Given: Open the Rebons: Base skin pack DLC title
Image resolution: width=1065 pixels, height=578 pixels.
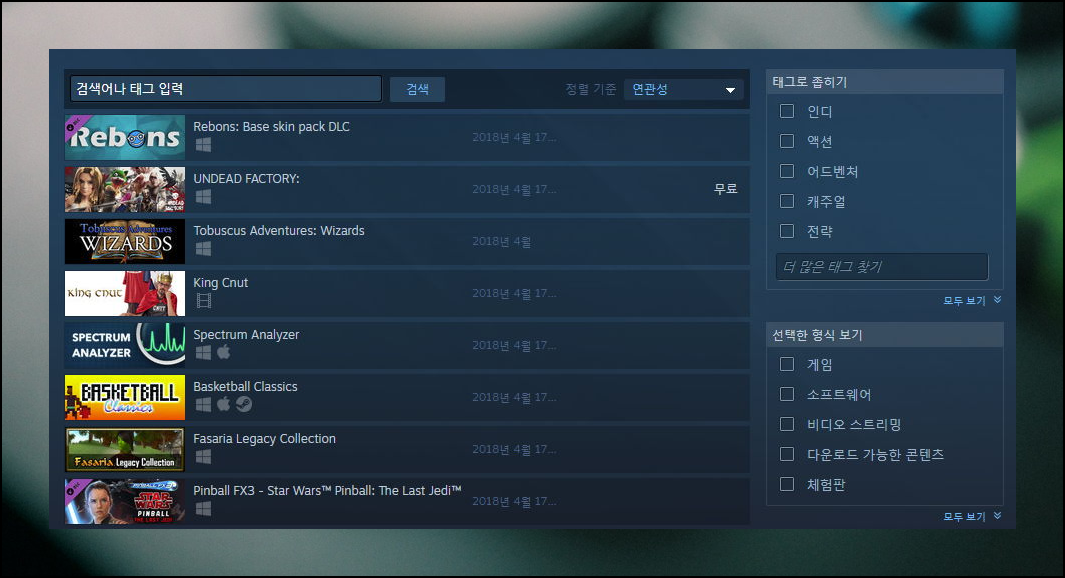Looking at the screenshot, I should pos(271,126).
